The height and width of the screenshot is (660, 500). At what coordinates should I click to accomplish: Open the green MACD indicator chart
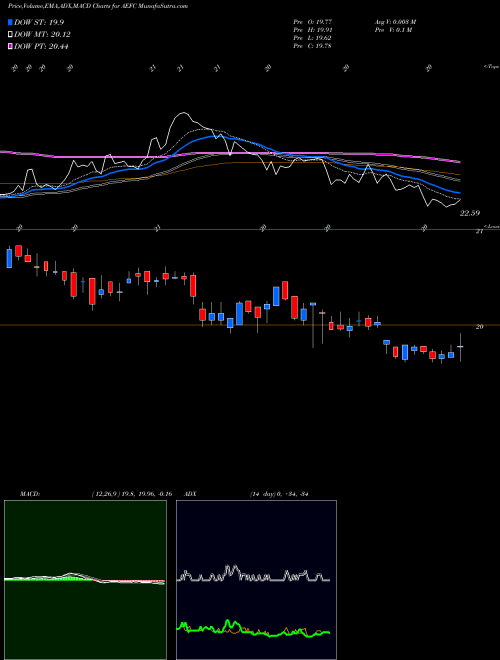[85, 580]
